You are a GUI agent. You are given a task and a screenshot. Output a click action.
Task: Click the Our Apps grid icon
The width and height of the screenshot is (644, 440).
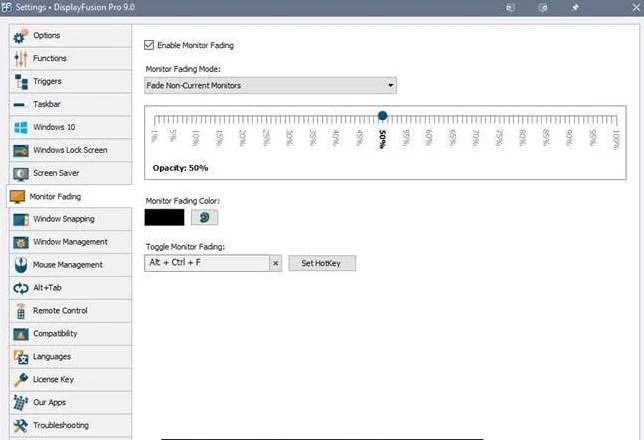(x=21, y=403)
